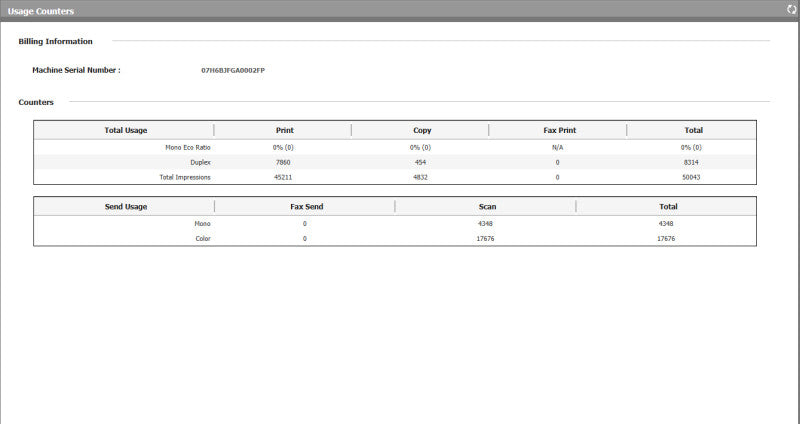Select the Mono Eco Ratio row label
Viewport: 800px width, 424px height.
(x=188, y=147)
